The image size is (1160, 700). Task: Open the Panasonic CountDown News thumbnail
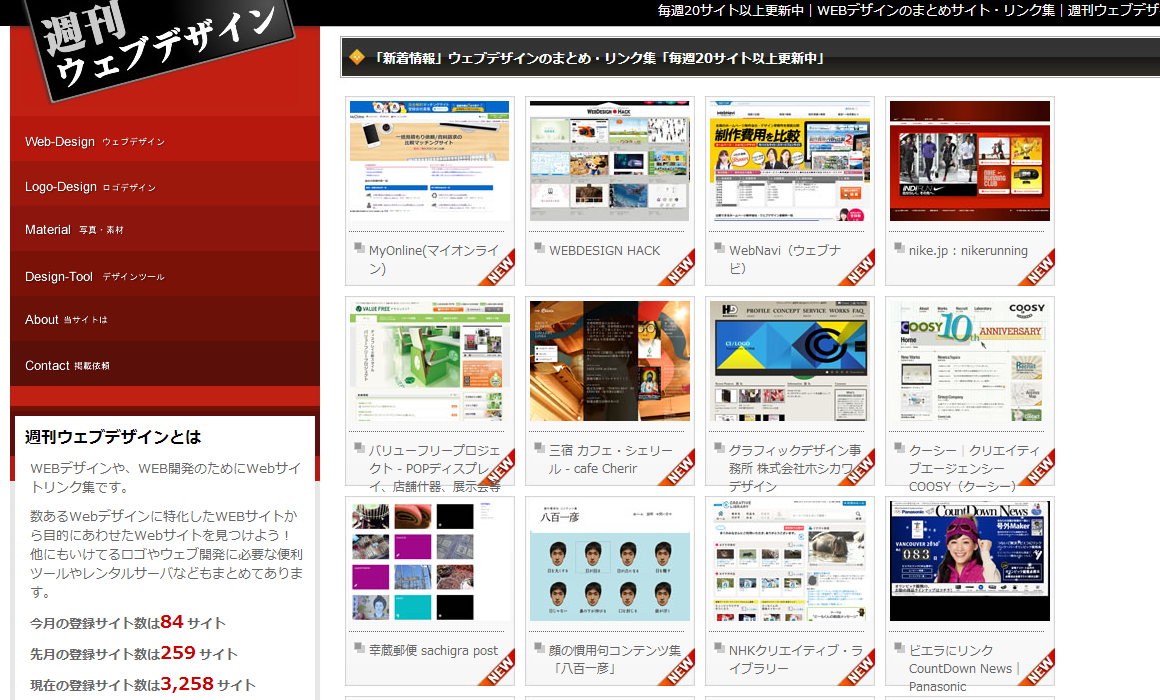pos(970,561)
